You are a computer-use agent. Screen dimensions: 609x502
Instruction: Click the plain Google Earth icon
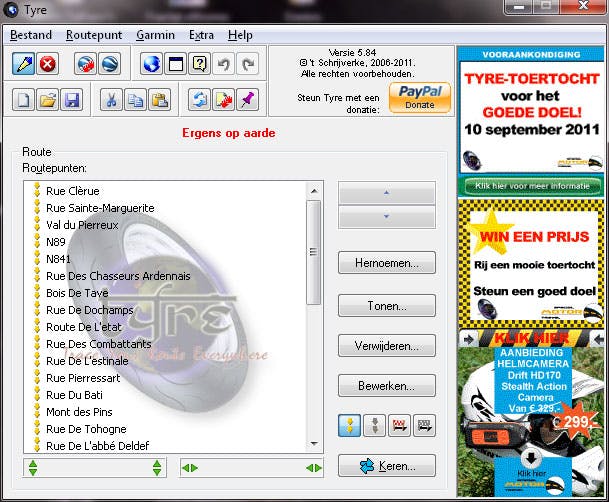(109, 64)
